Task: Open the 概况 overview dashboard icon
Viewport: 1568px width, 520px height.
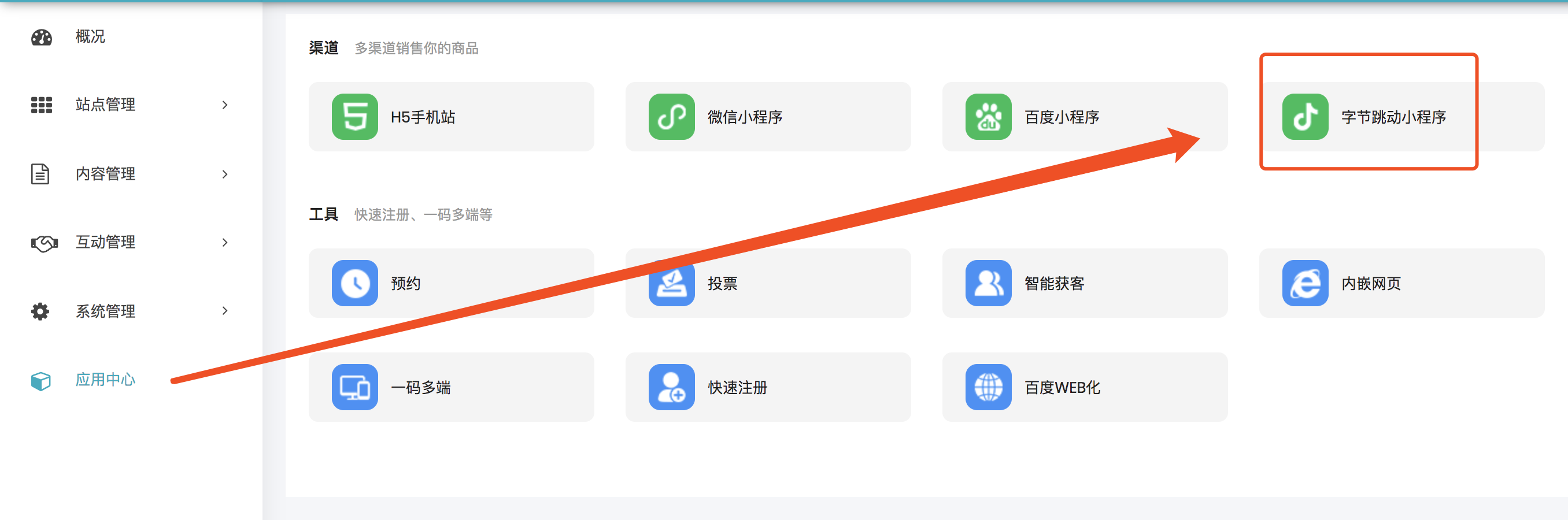Action: [x=42, y=37]
